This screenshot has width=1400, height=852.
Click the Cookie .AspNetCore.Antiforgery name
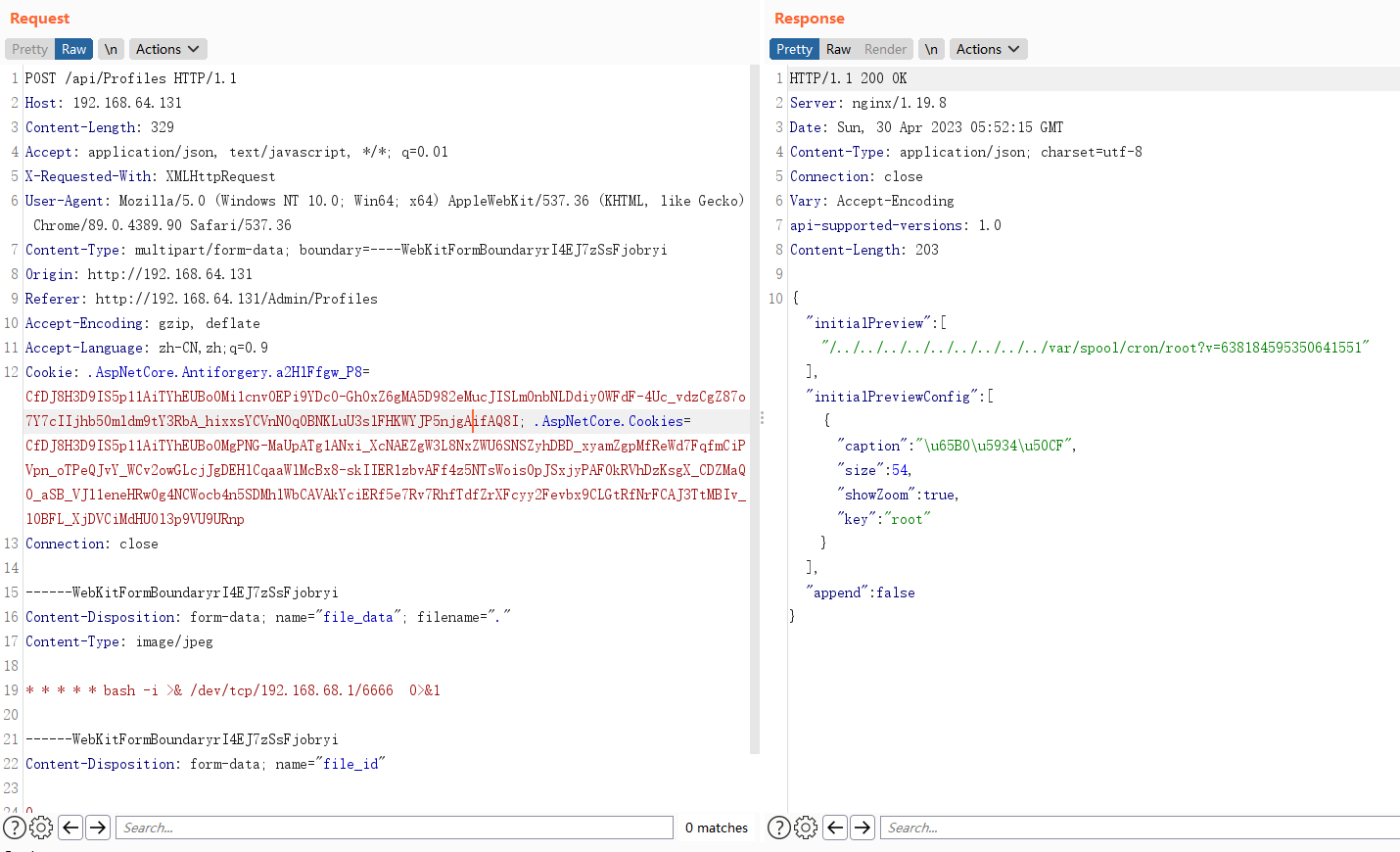pyautogui.click(x=224, y=372)
